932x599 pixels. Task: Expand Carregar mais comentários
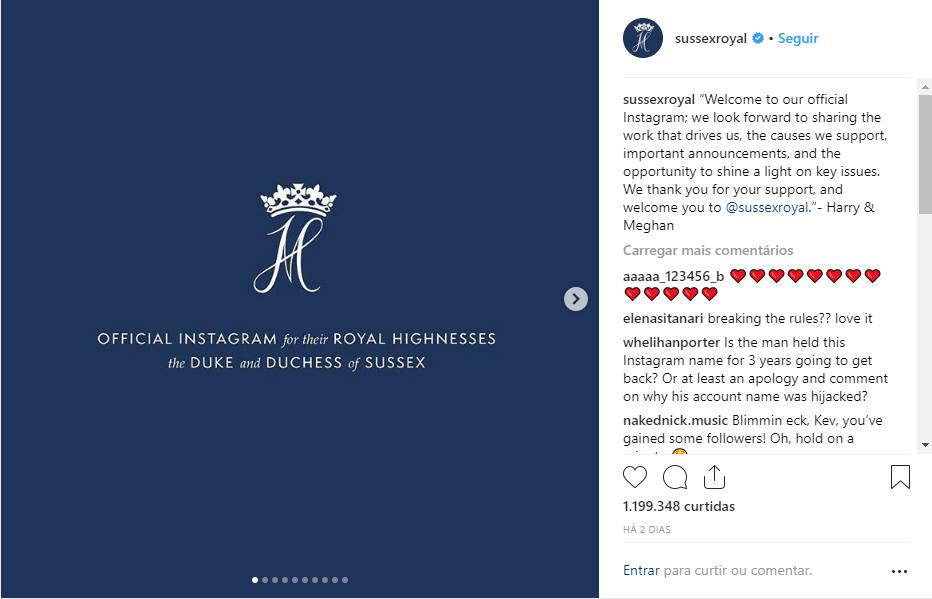708,250
